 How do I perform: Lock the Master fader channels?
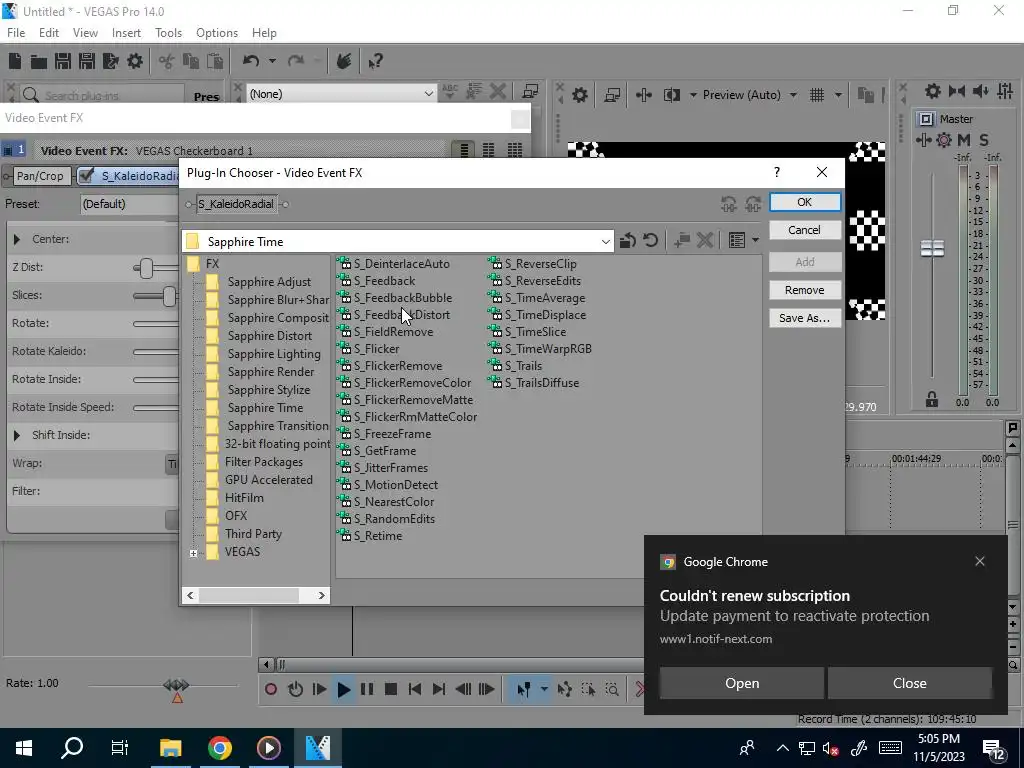(x=932, y=399)
